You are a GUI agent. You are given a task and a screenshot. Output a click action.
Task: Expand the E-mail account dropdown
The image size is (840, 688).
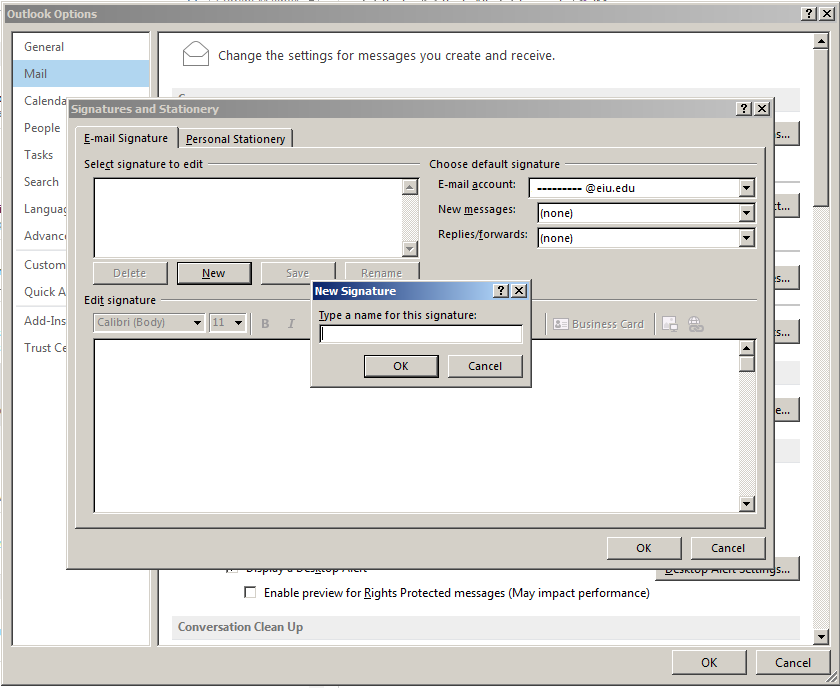pyautogui.click(x=746, y=188)
